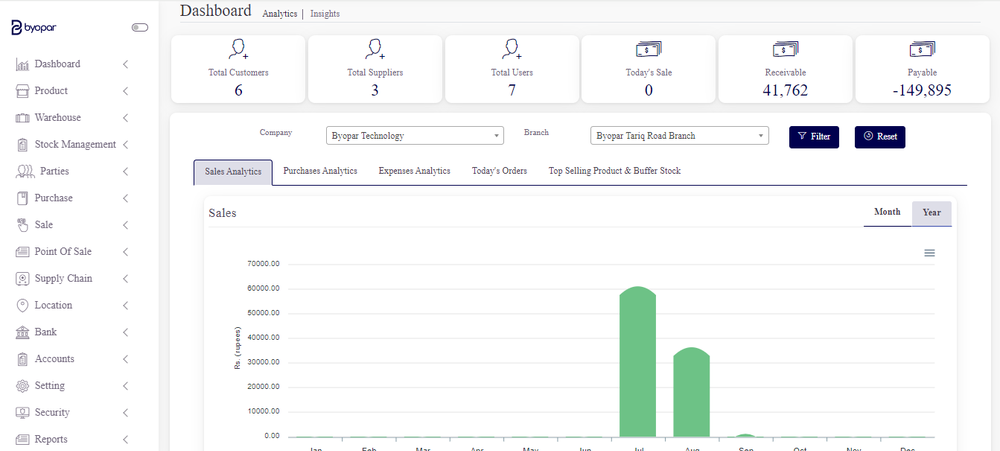Select the Sales Analytics tab
This screenshot has width=1000, height=451.
pyautogui.click(x=233, y=172)
